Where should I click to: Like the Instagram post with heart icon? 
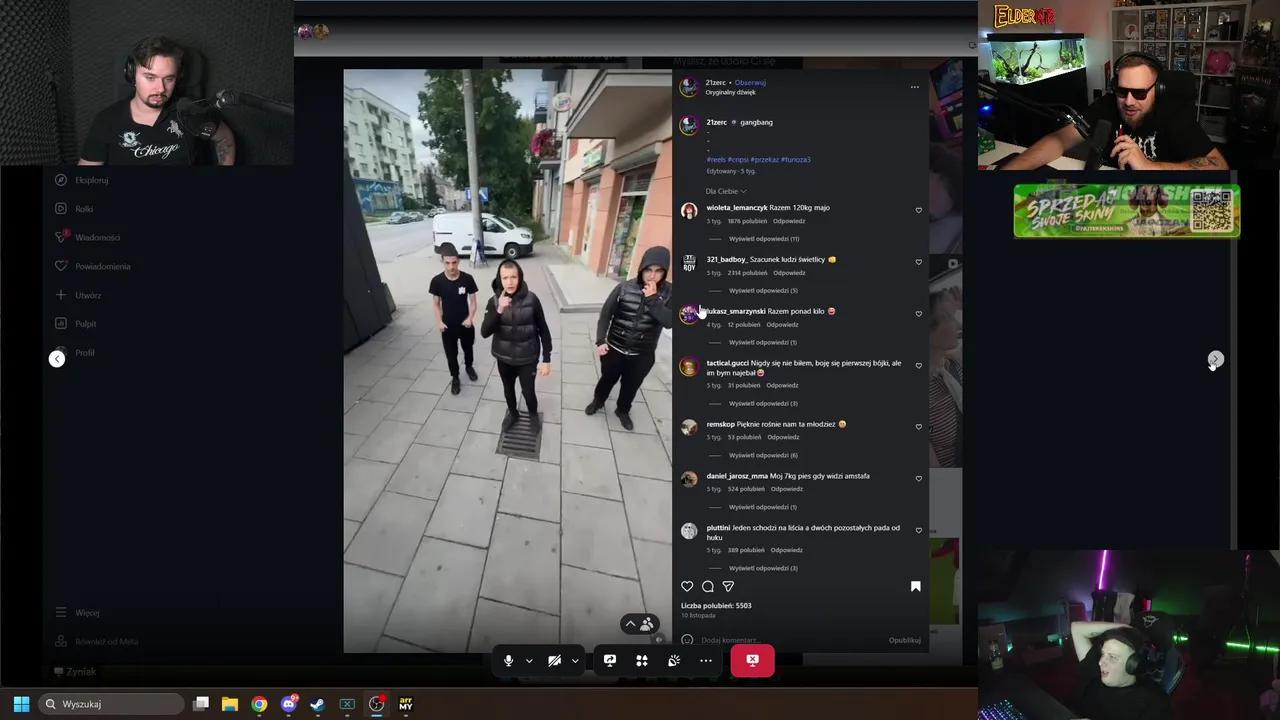[687, 586]
